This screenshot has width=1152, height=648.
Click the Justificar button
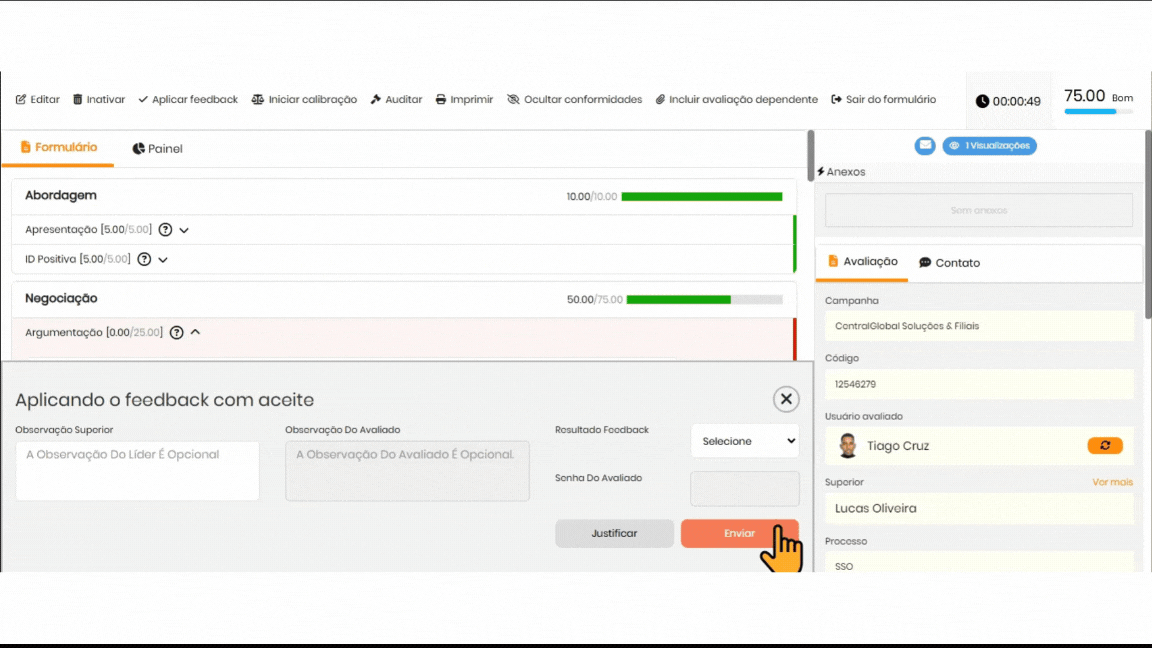(614, 534)
